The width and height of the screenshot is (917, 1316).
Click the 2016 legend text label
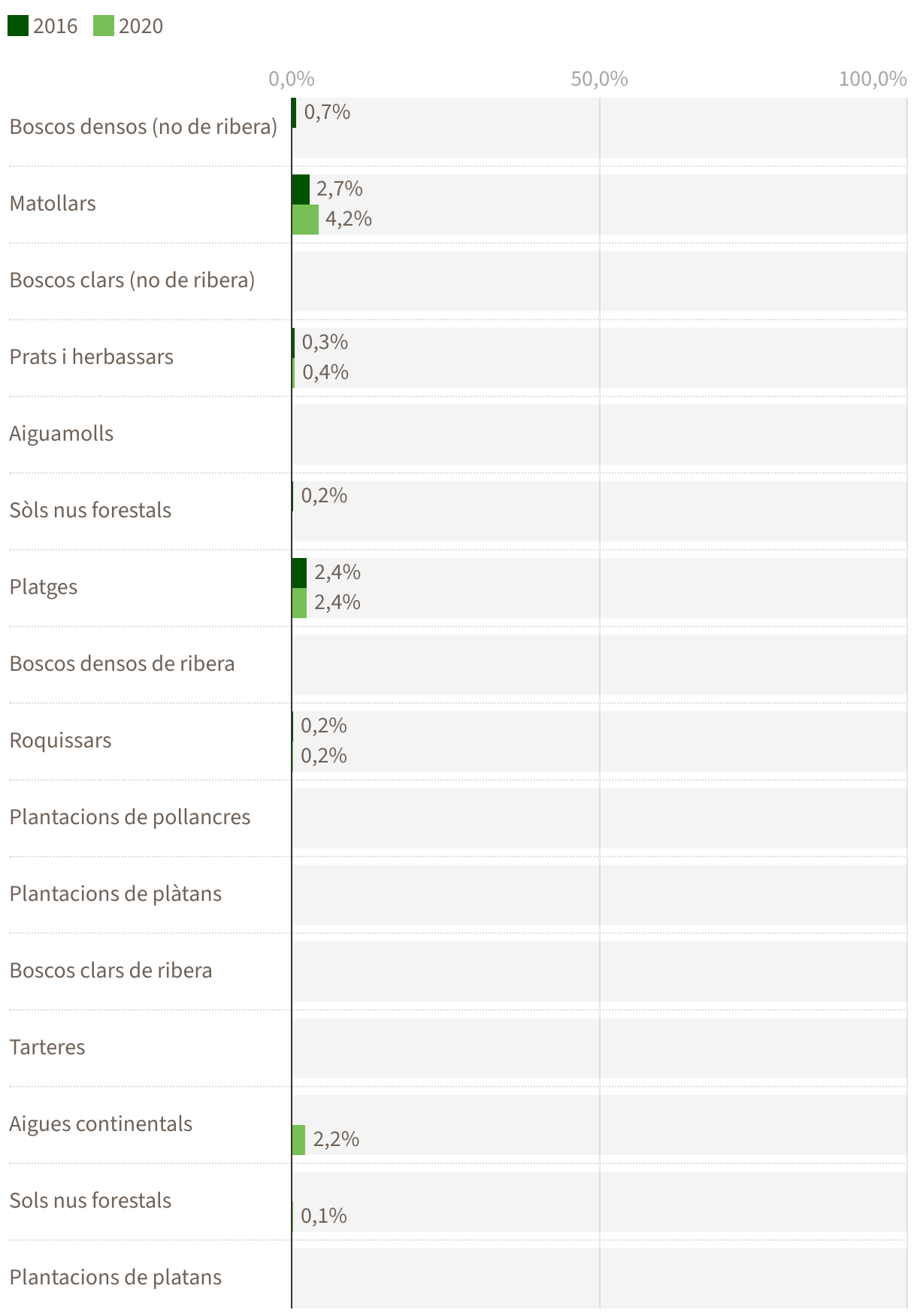click(x=56, y=26)
